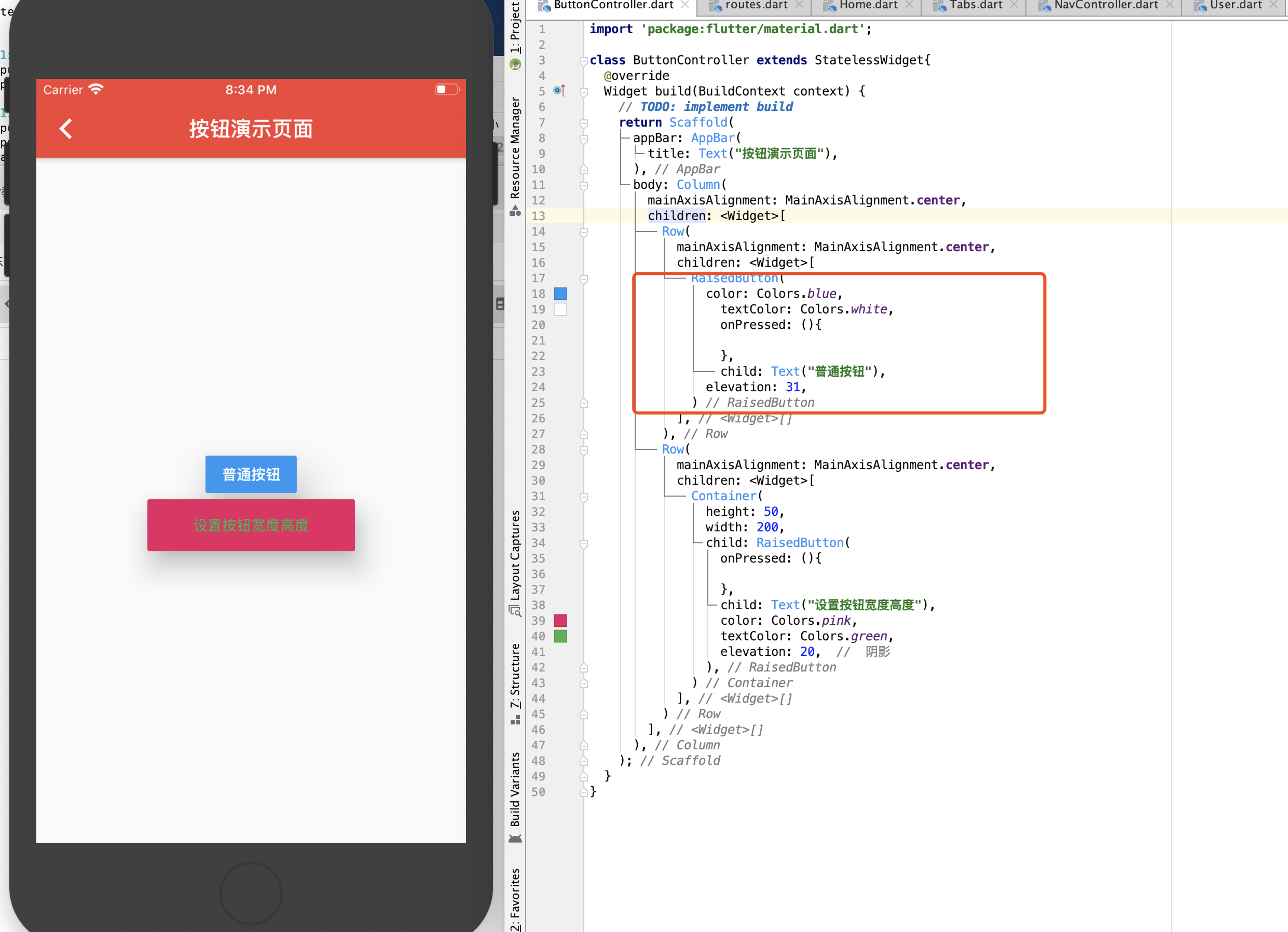
Task: Tap the back arrow in app bar
Action: [66, 129]
